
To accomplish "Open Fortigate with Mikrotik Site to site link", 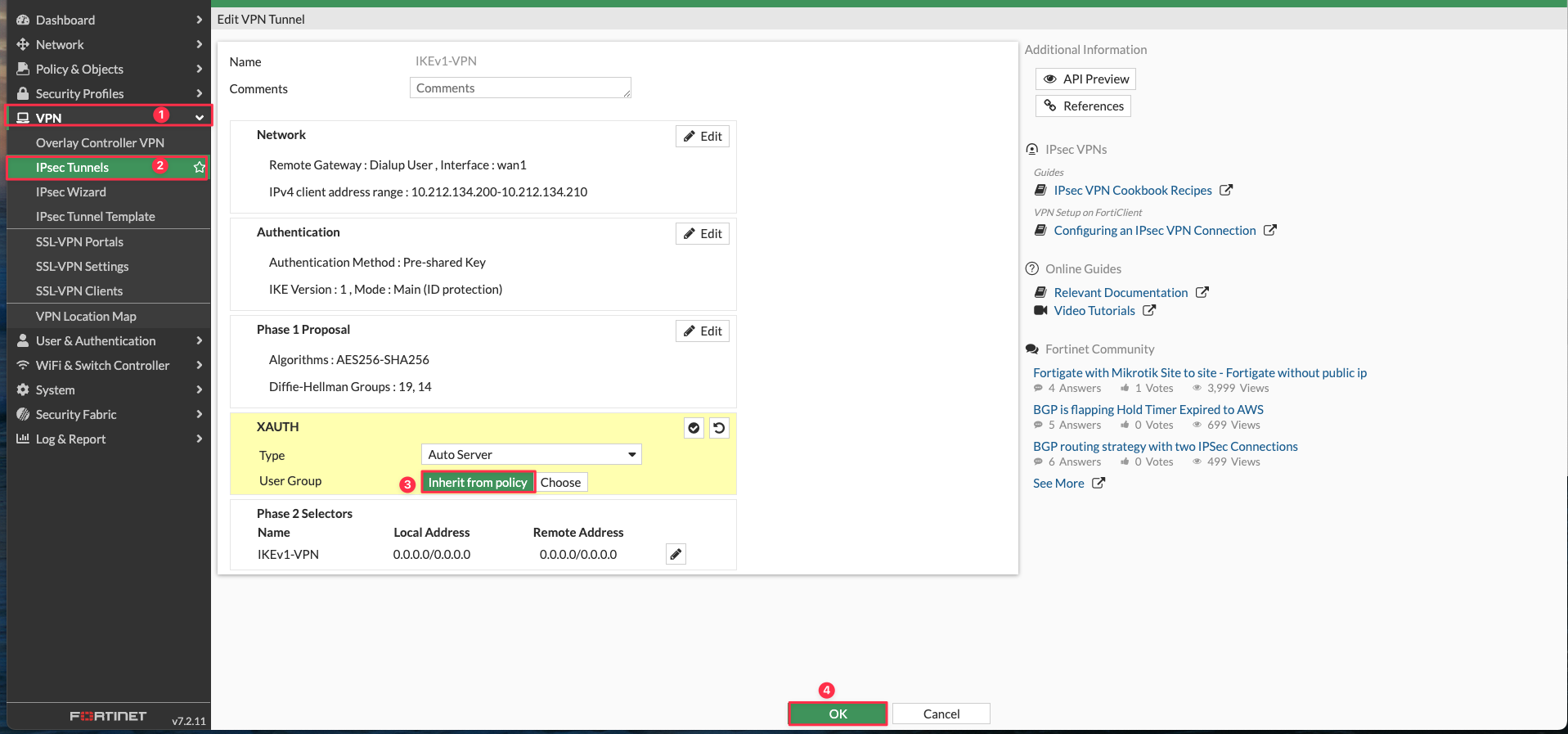I will coord(1200,372).
